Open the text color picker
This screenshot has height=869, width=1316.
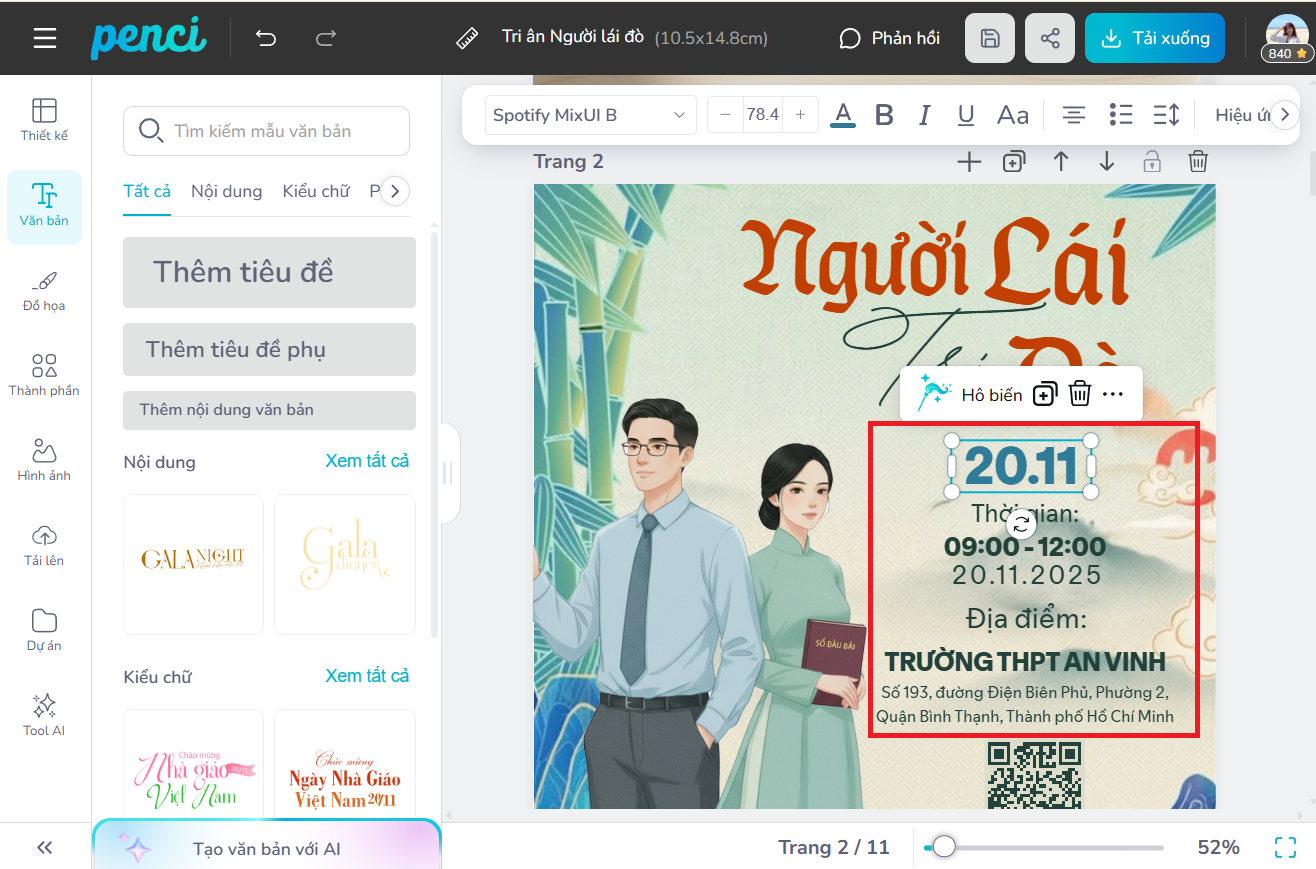[x=844, y=115]
